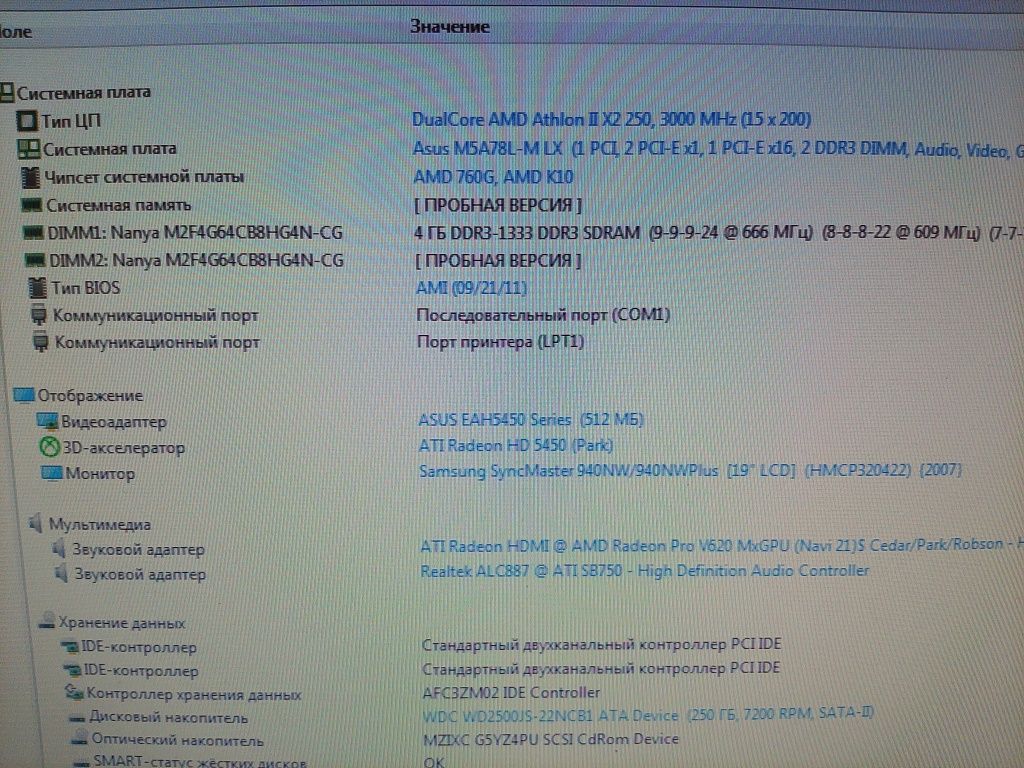The image size is (1024, 768).
Task: Click the icon of second IDE-контроллер row
Action: [x=72, y=671]
